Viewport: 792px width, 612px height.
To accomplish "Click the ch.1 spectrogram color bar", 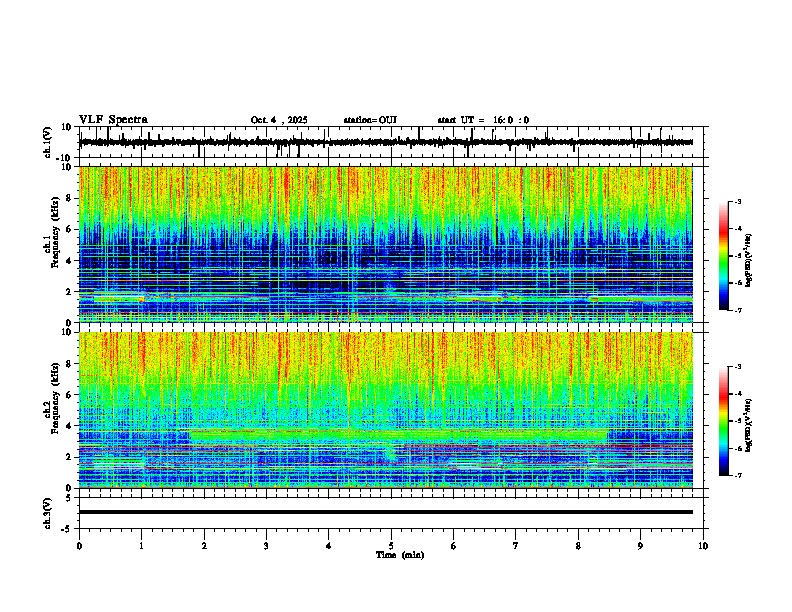I will point(723,255).
